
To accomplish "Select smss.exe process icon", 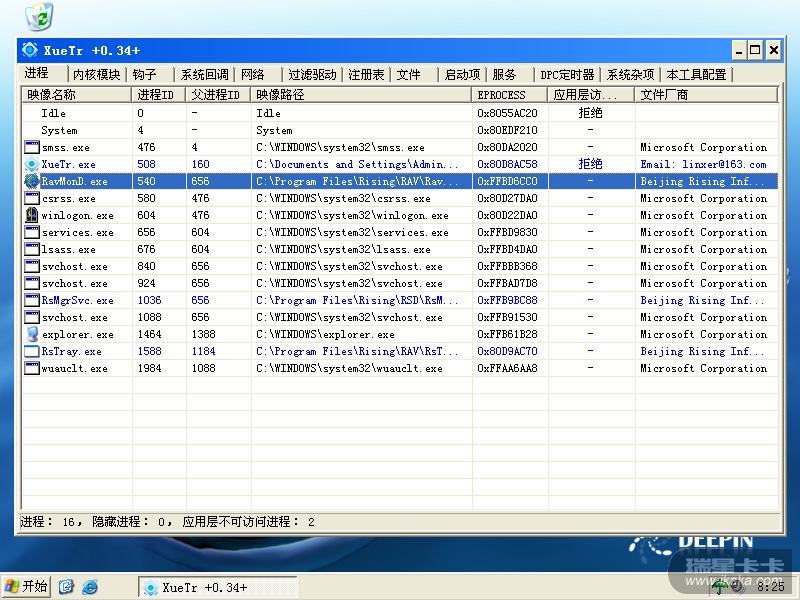I will pyautogui.click(x=32, y=147).
